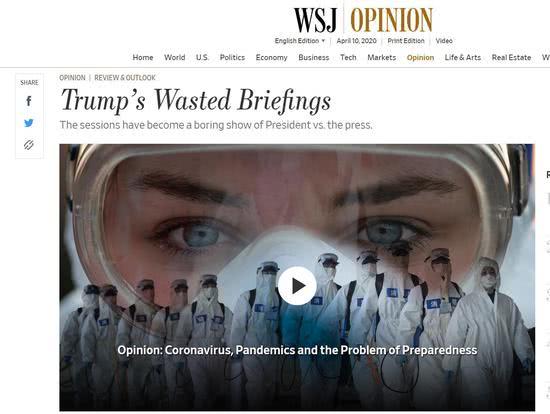The image size is (550, 414).
Task: Go to the Business section
Action: [x=314, y=57]
